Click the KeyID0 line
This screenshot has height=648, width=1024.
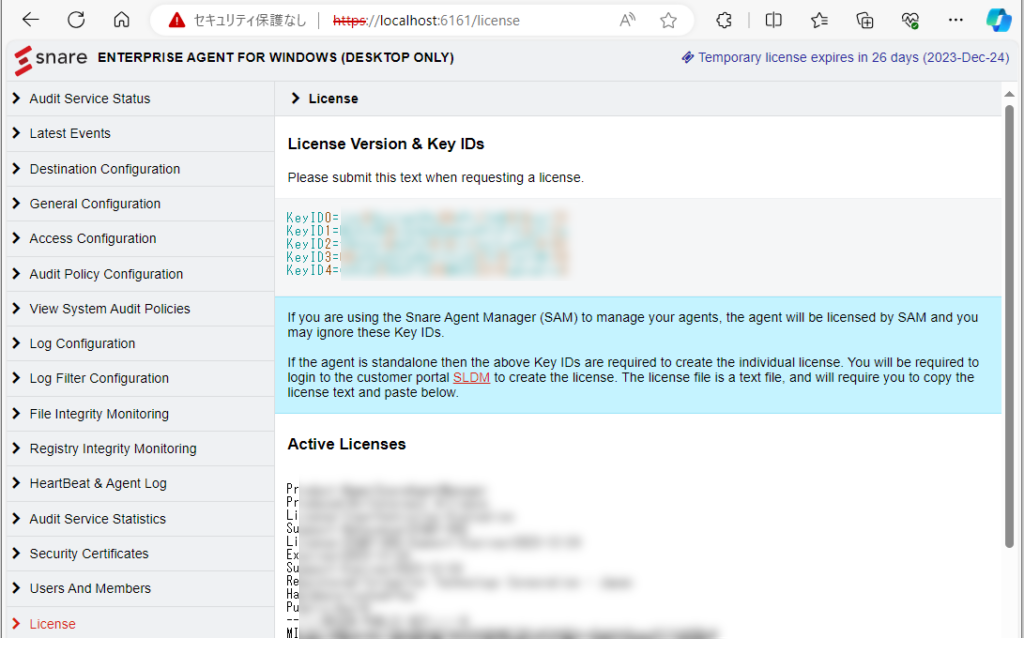(427, 218)
